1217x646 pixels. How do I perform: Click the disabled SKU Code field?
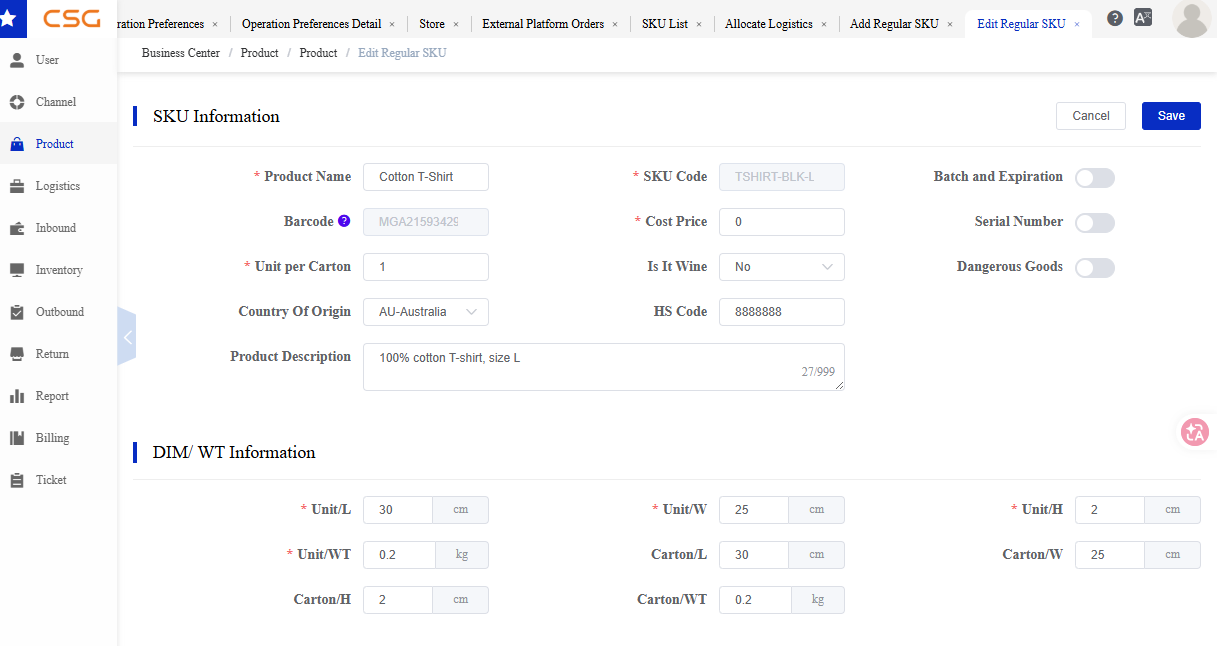(x=782, y=177)
